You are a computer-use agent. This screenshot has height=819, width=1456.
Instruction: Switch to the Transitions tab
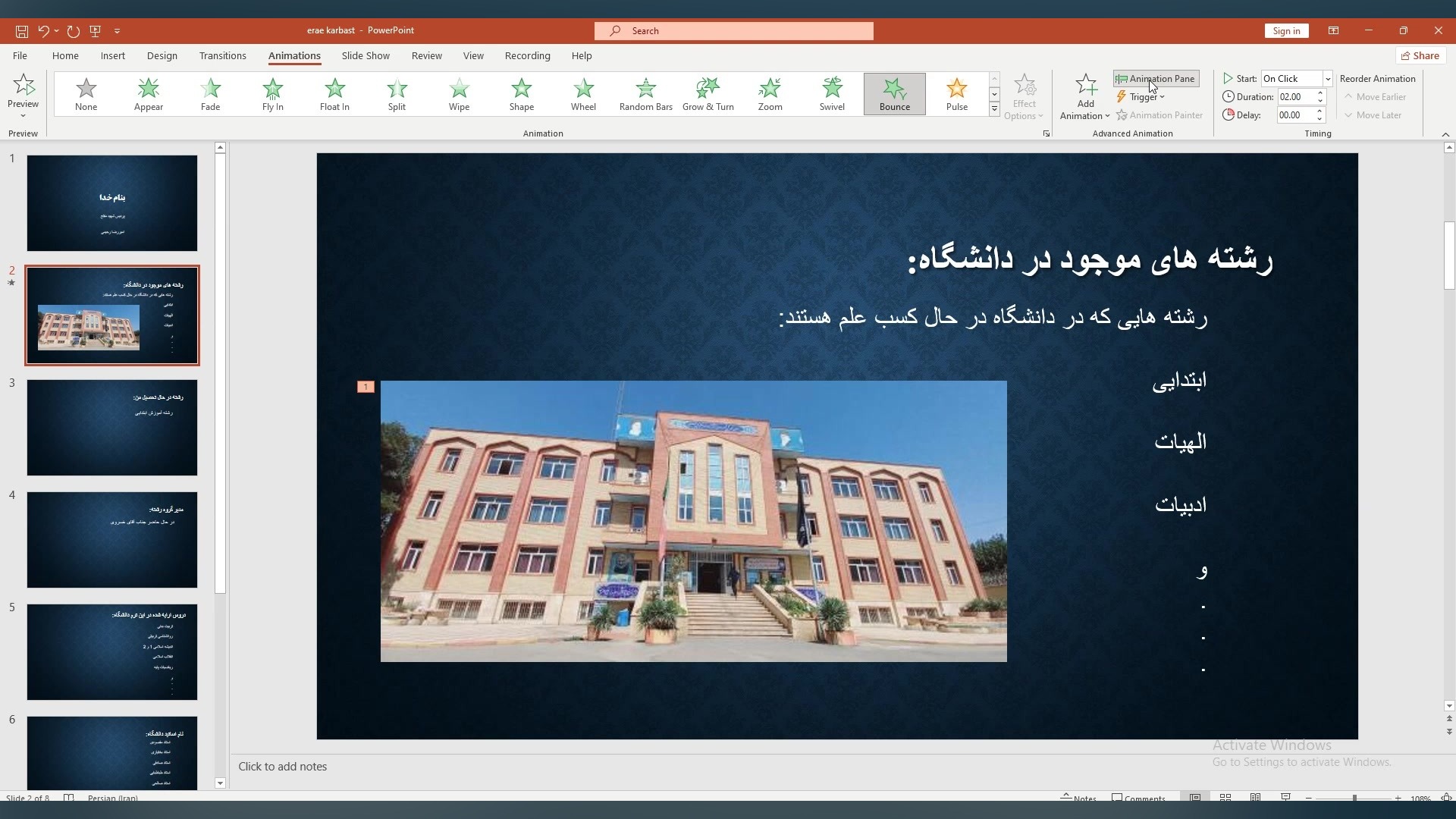pos(222,56)
